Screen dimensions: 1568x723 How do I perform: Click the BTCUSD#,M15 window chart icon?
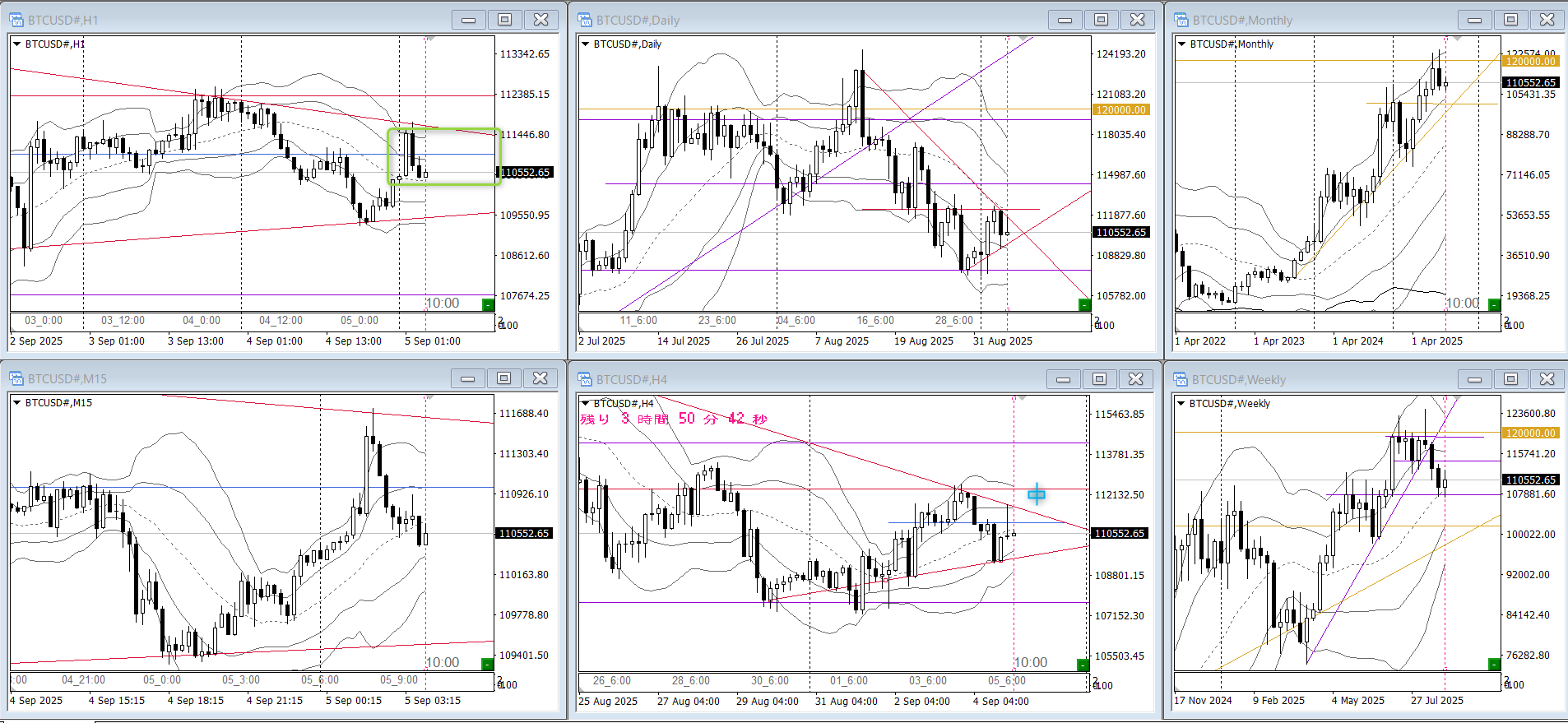[x=16, y=378]
